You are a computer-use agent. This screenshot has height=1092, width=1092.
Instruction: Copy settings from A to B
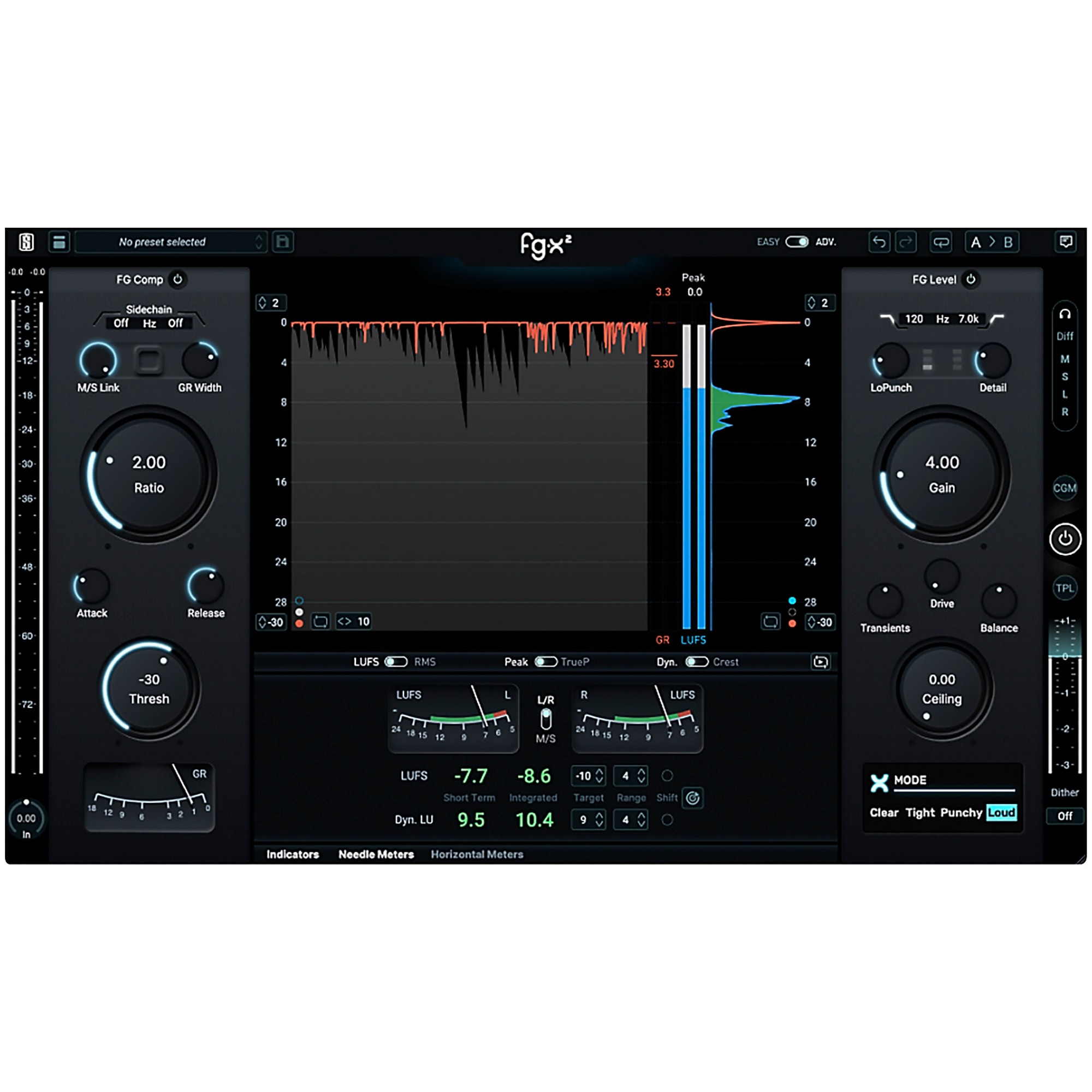(x=992, y=242)
